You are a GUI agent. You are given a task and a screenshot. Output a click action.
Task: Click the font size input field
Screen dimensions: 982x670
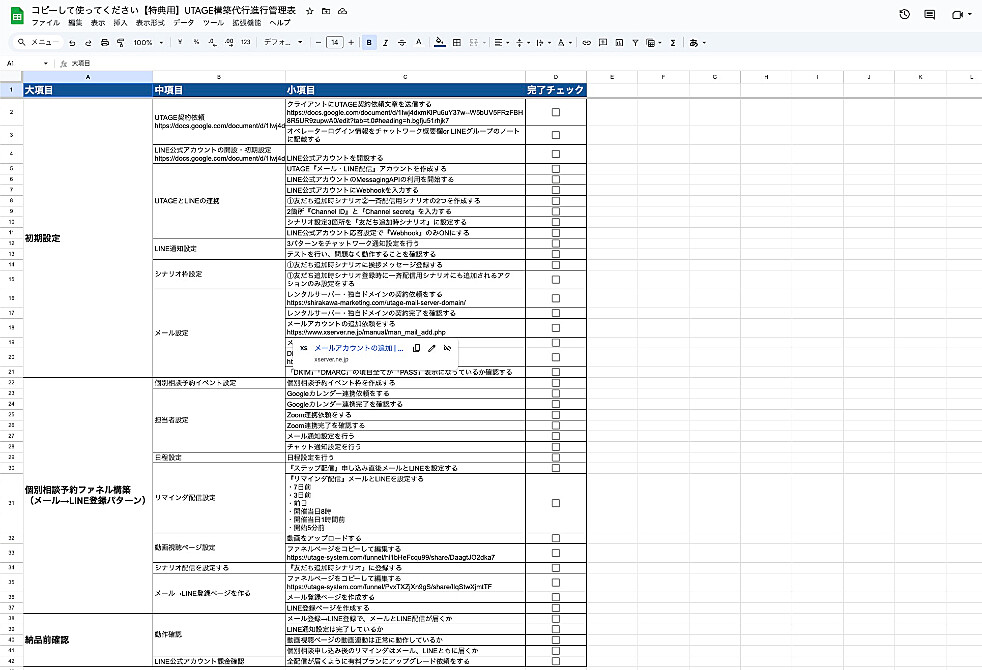click(x=335, y=43)
